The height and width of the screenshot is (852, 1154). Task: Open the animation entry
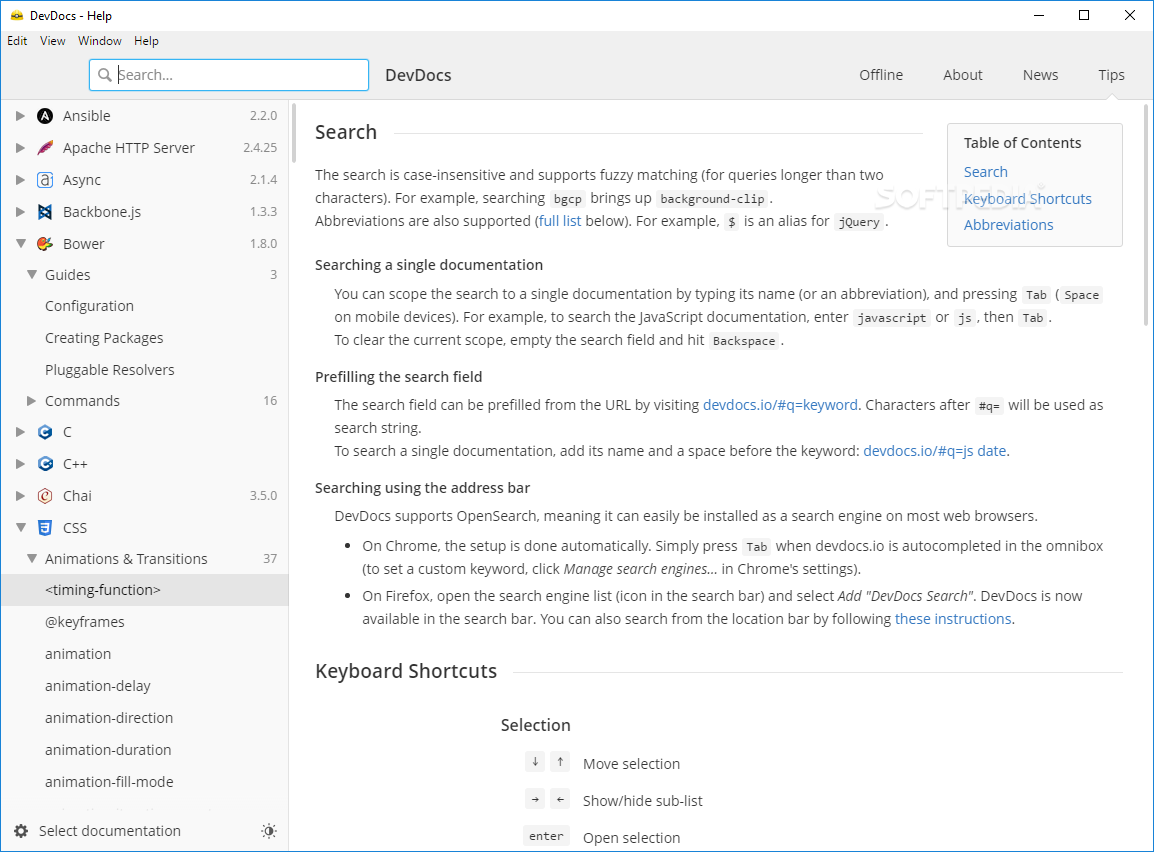[x=145, y=654]
